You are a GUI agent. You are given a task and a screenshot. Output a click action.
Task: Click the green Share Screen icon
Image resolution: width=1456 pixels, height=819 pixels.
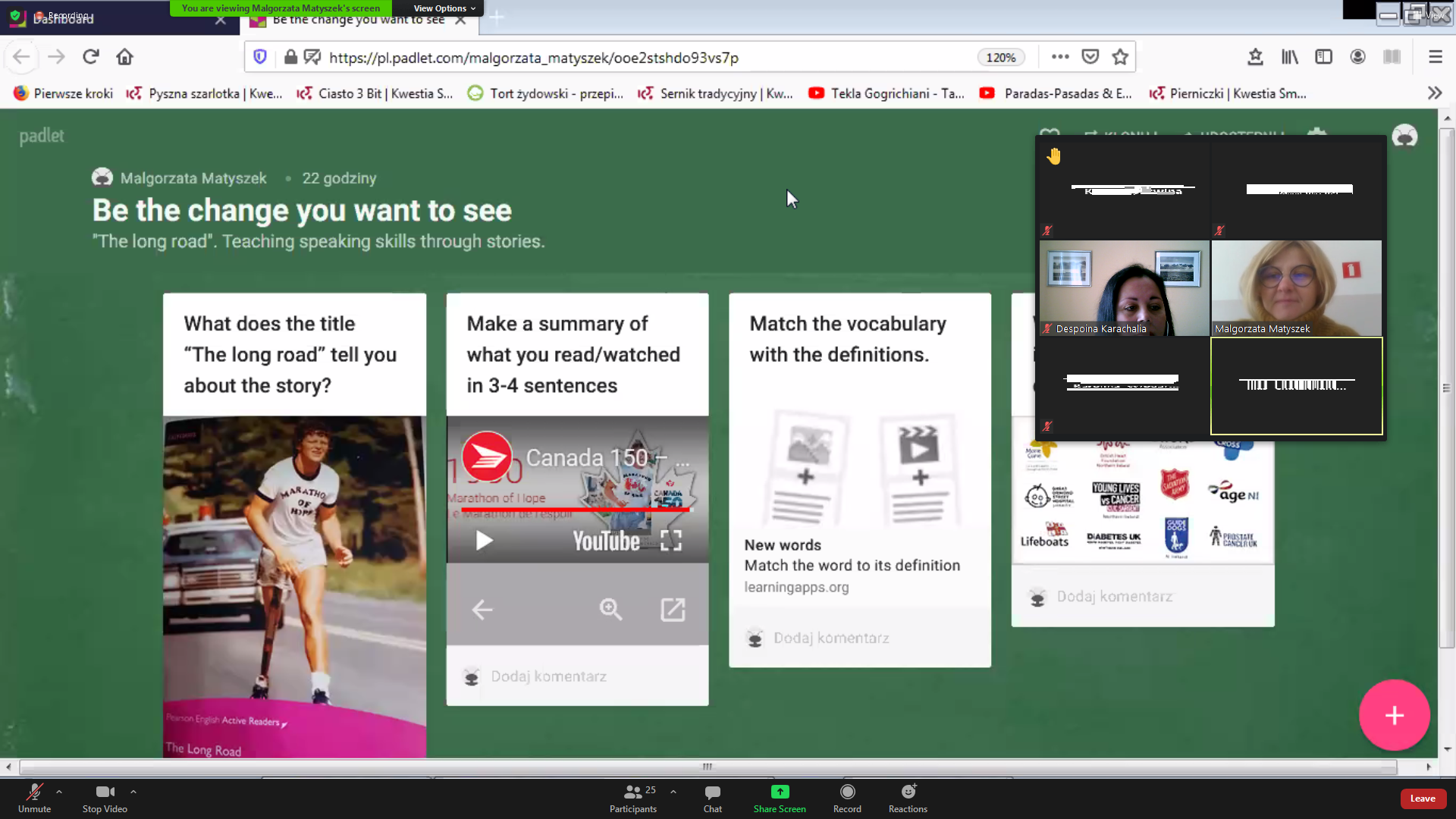pyautogui.click(x=780, y=792)
